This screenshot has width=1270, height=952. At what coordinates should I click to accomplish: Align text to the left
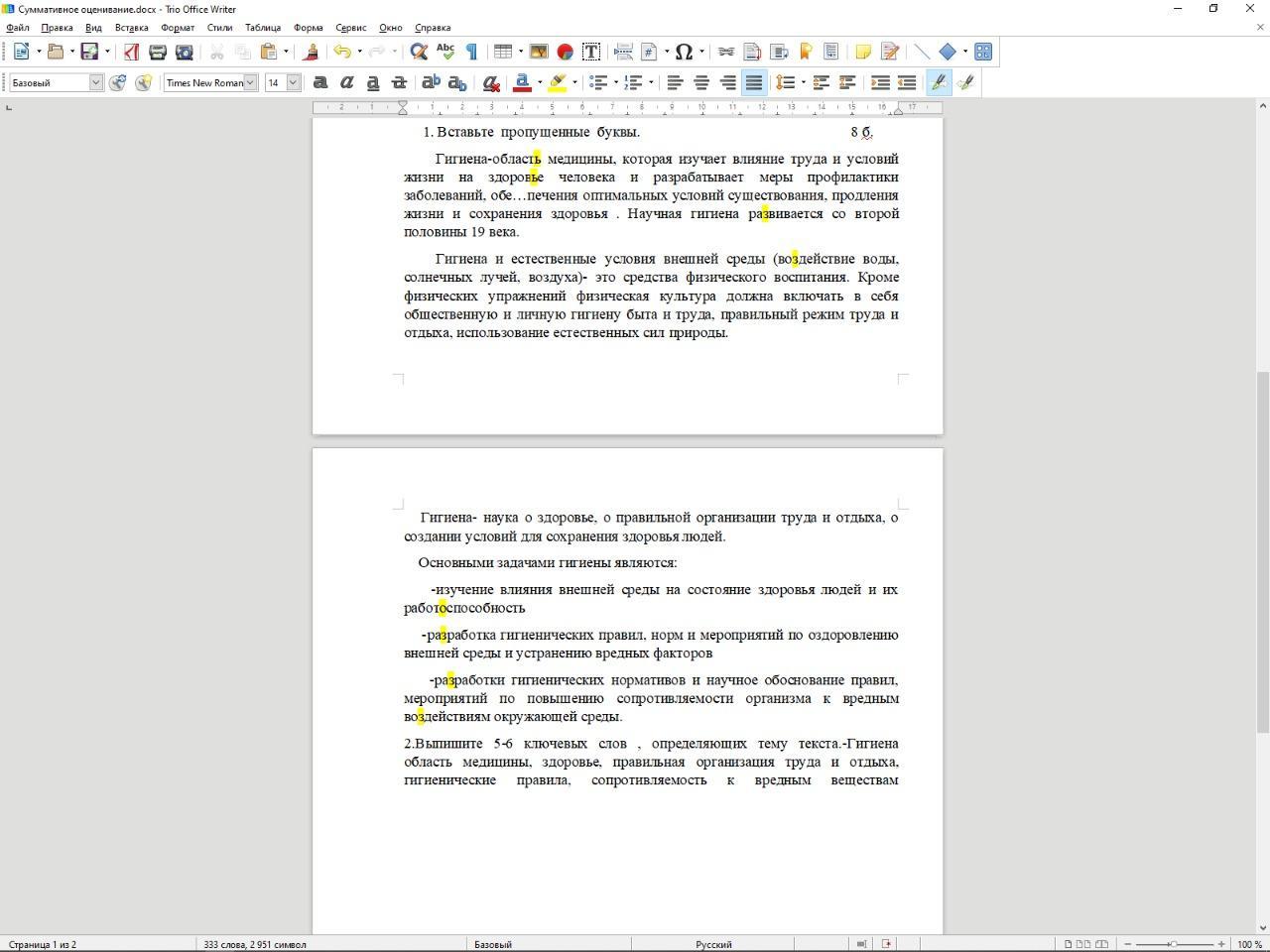[675, 82]
